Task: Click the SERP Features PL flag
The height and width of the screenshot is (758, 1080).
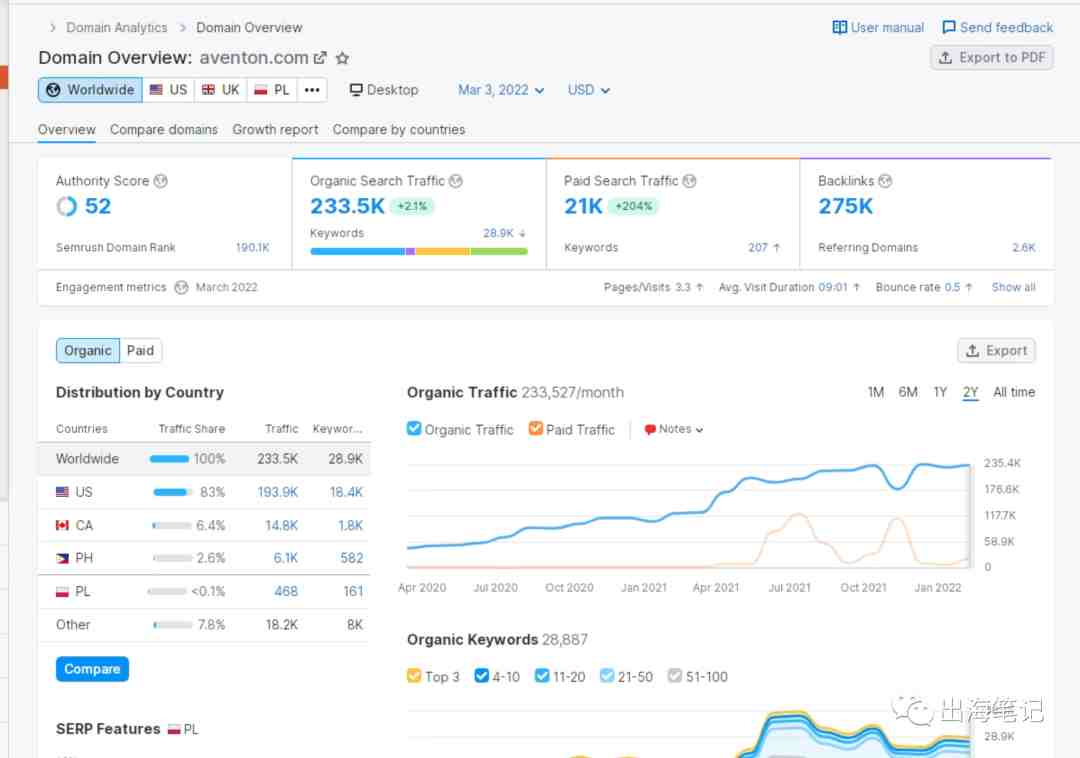Action: [174, 729]
